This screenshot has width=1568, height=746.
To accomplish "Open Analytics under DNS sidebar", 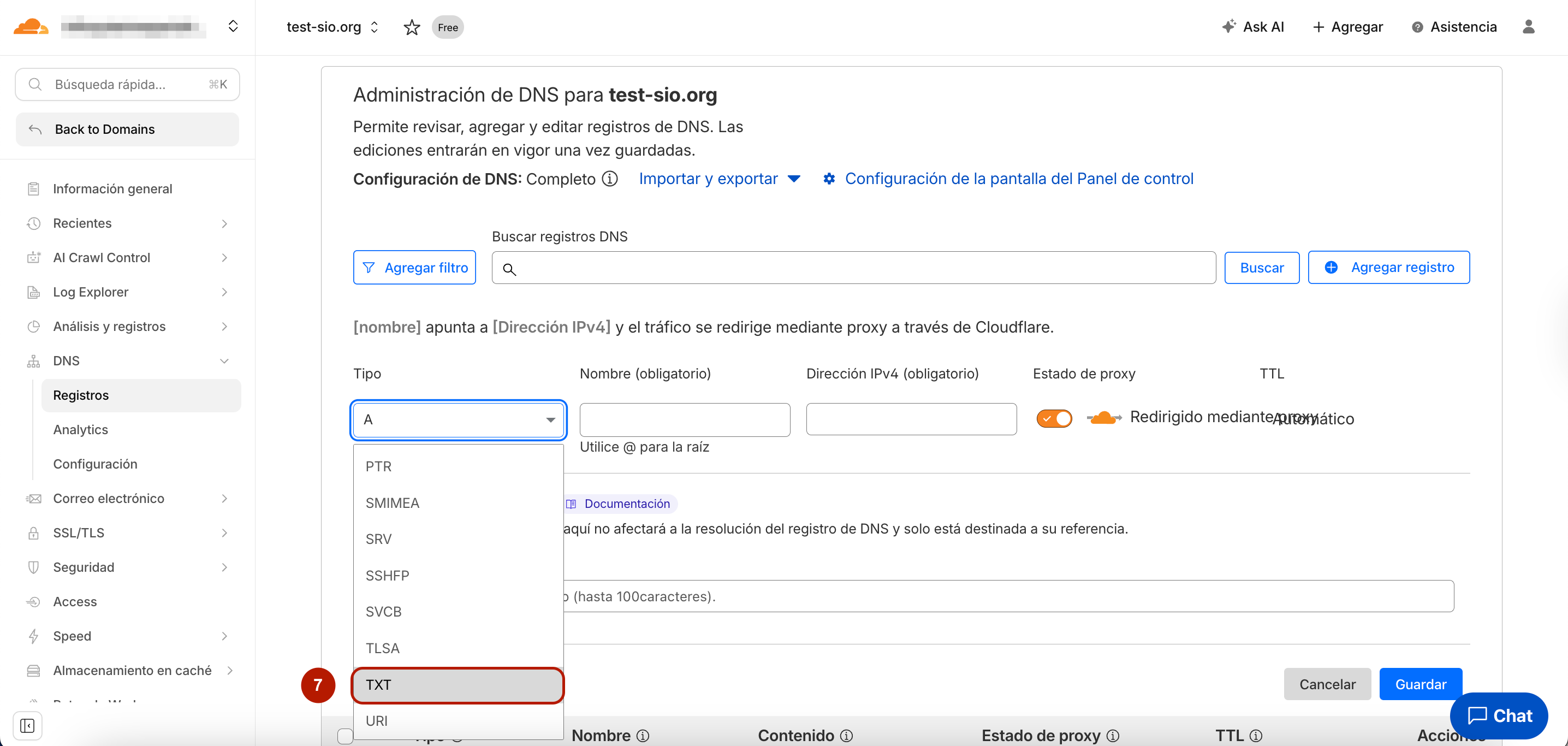I will click(80, 429).
